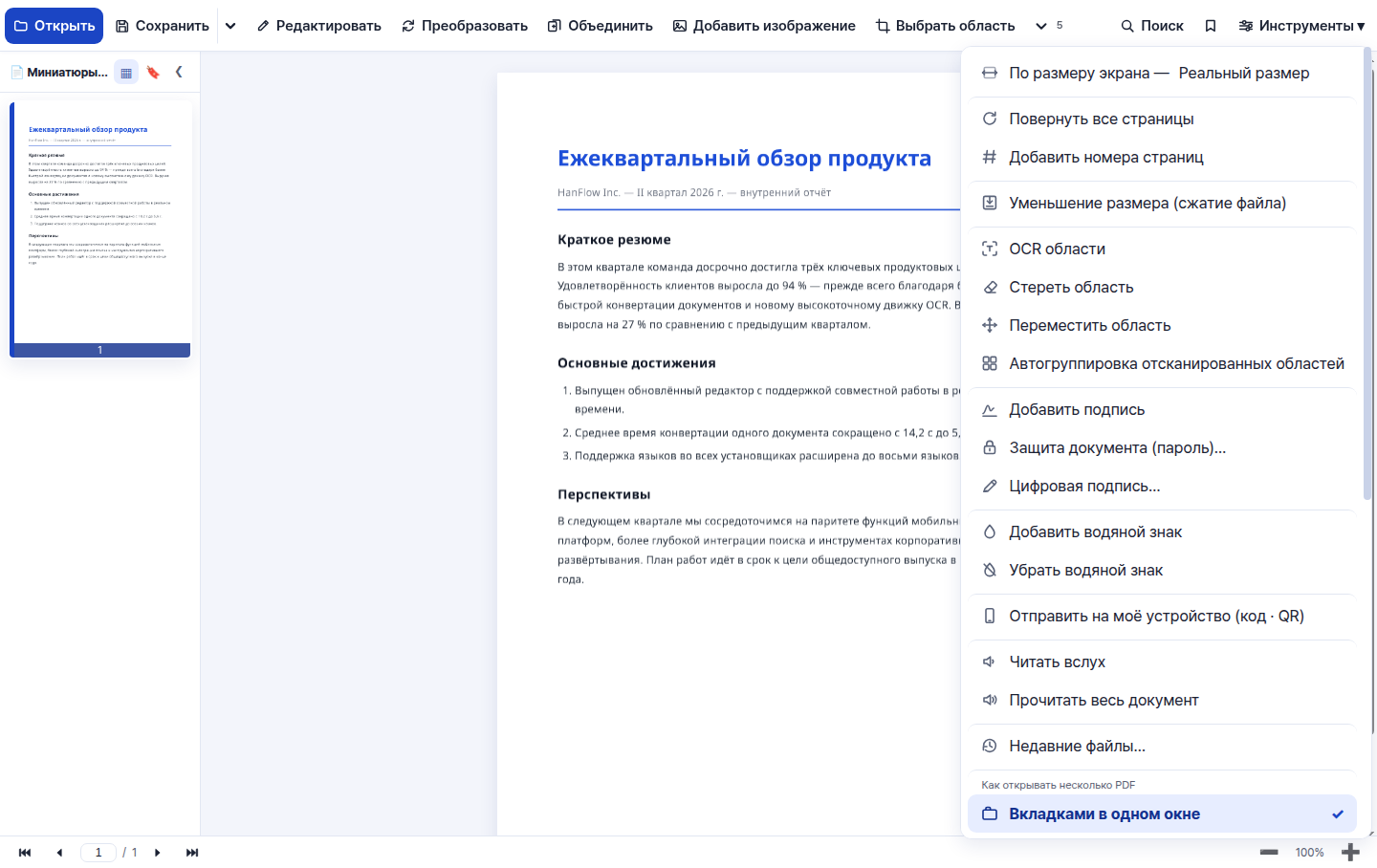Toggle Вкладками в одном окне option
This screenshot has width=1377, height=868.
(1162, 814)
